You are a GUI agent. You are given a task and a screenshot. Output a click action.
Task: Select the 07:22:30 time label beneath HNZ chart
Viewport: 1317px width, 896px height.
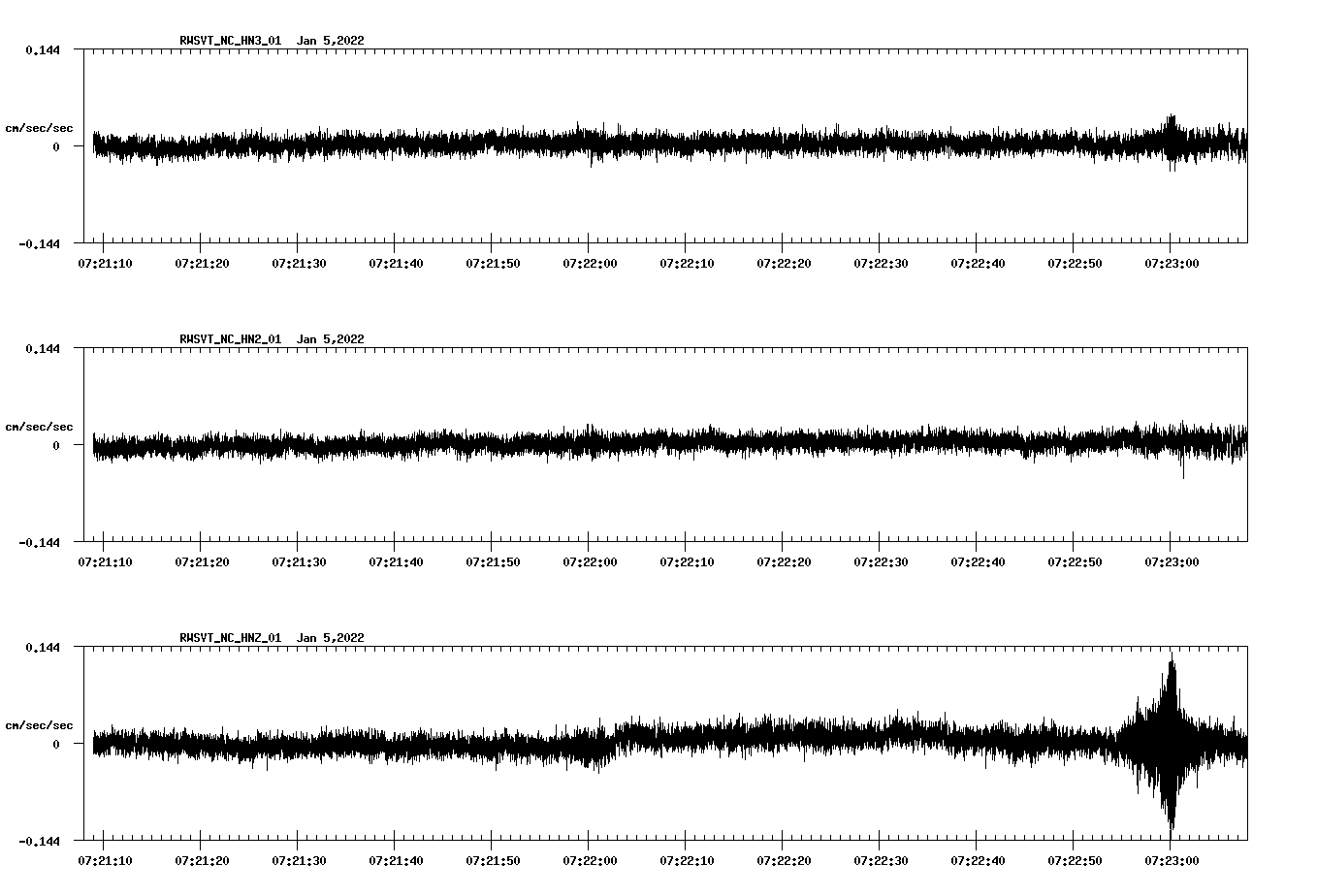pos(881,860)
